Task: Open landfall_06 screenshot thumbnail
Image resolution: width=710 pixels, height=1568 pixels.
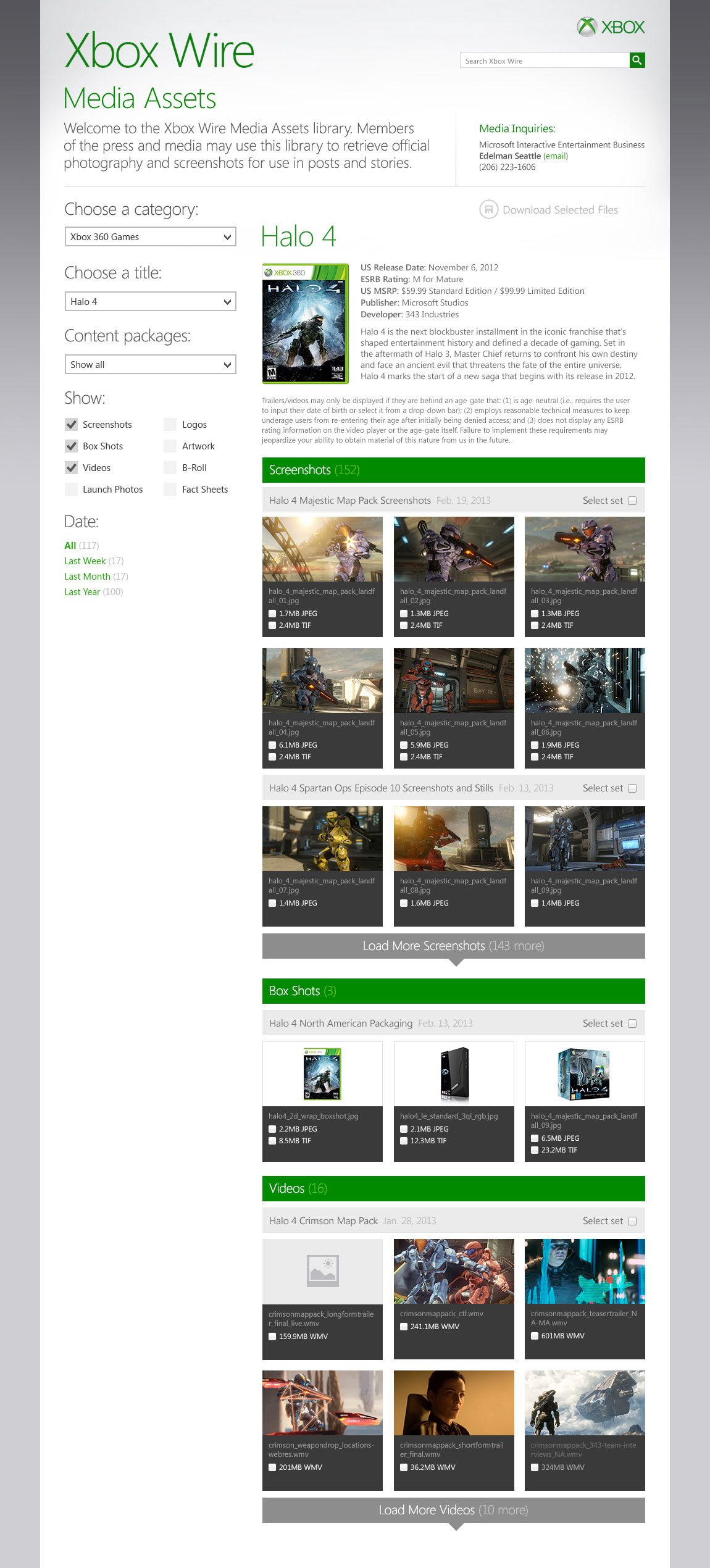Action: point(585,680)
